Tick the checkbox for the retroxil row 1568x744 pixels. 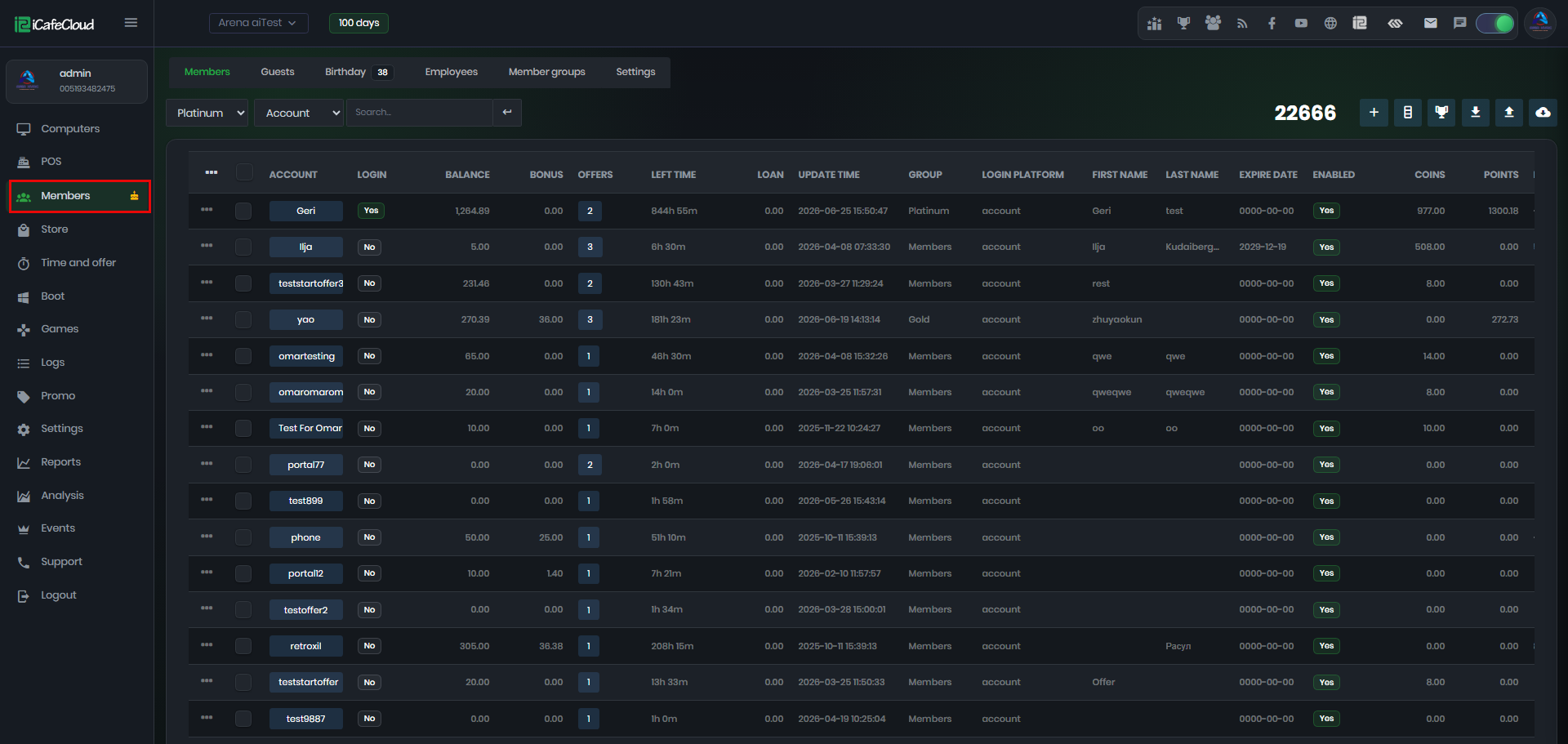pyautogui.click(x=243, y=646)
